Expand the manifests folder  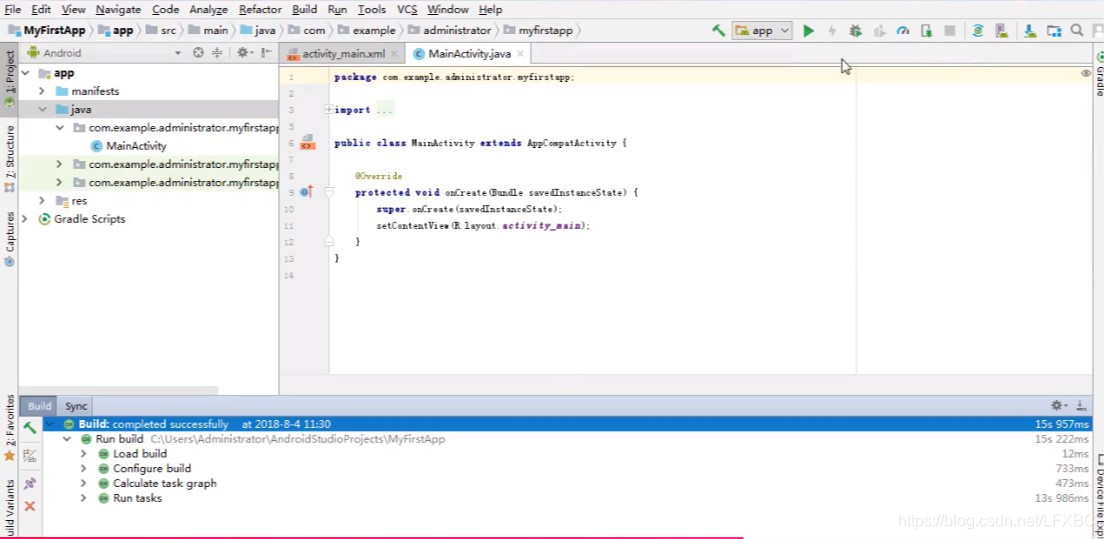42,91
